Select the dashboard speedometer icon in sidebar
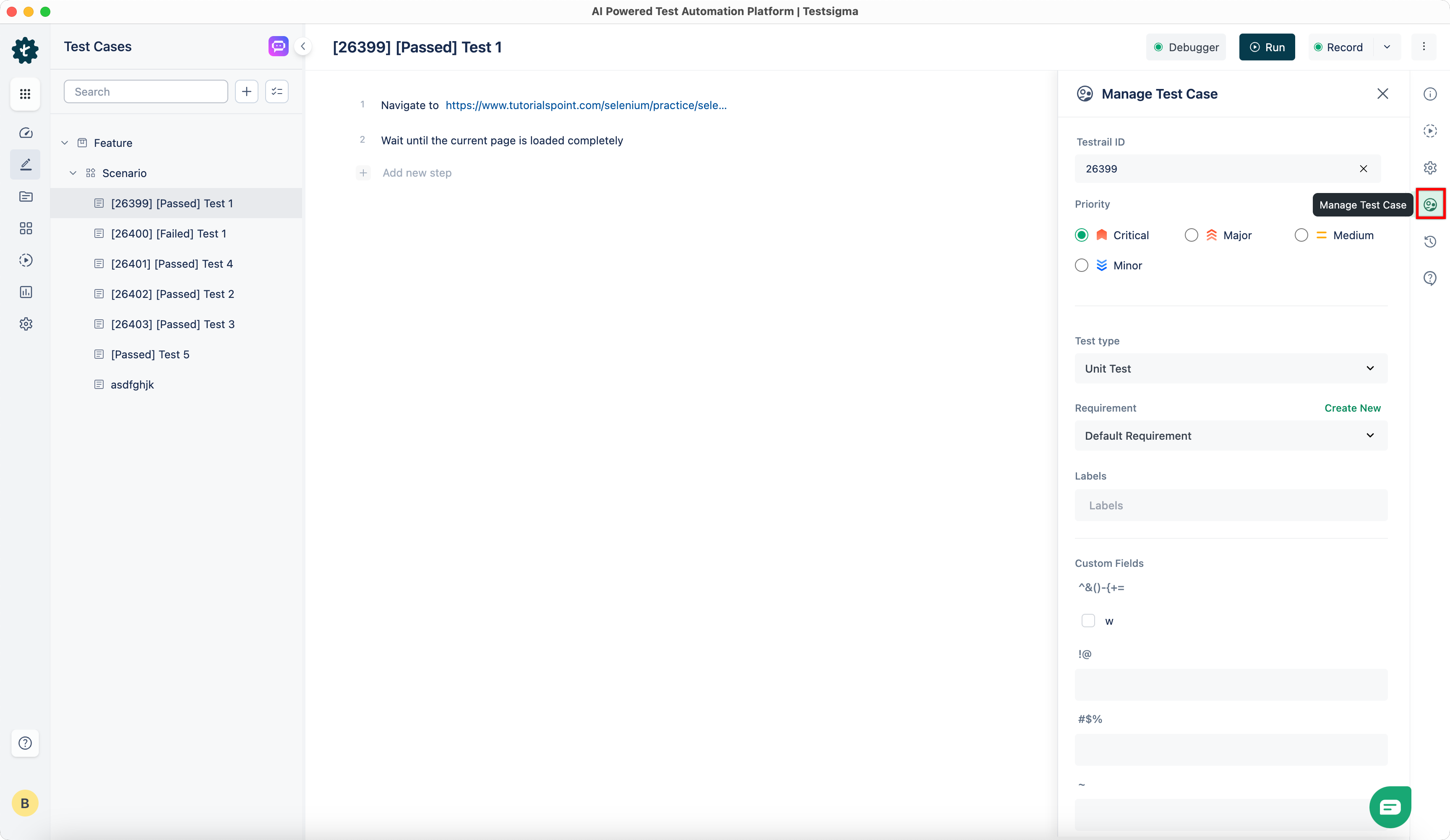Image resolution: width=1450 pixels, height=840 pixels. [x=25, y=133]
